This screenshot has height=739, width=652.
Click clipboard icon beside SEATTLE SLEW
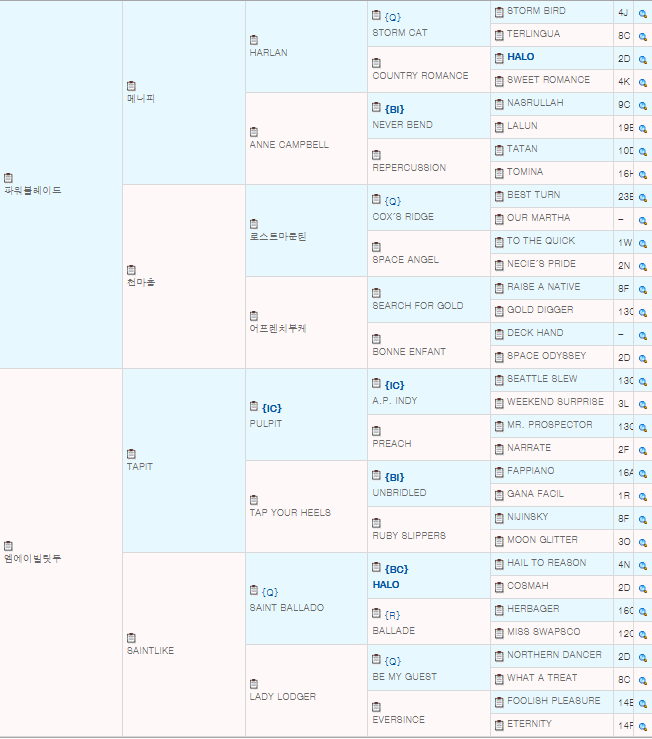[x=498, y=379]
